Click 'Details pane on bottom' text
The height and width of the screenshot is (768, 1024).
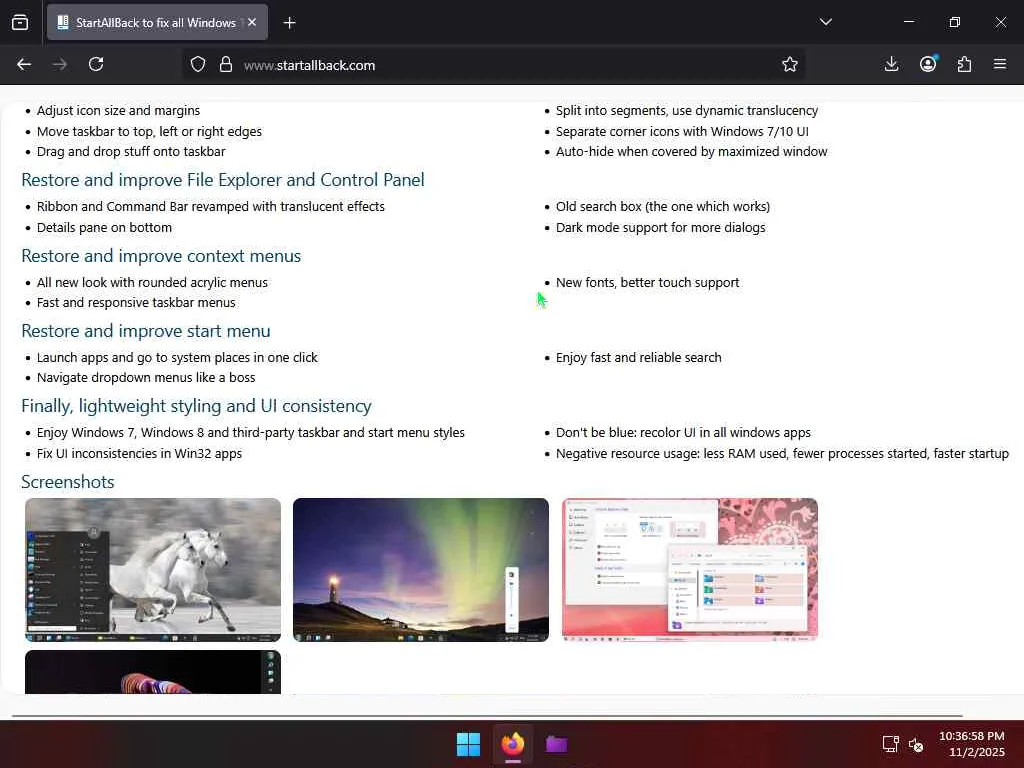104,227
